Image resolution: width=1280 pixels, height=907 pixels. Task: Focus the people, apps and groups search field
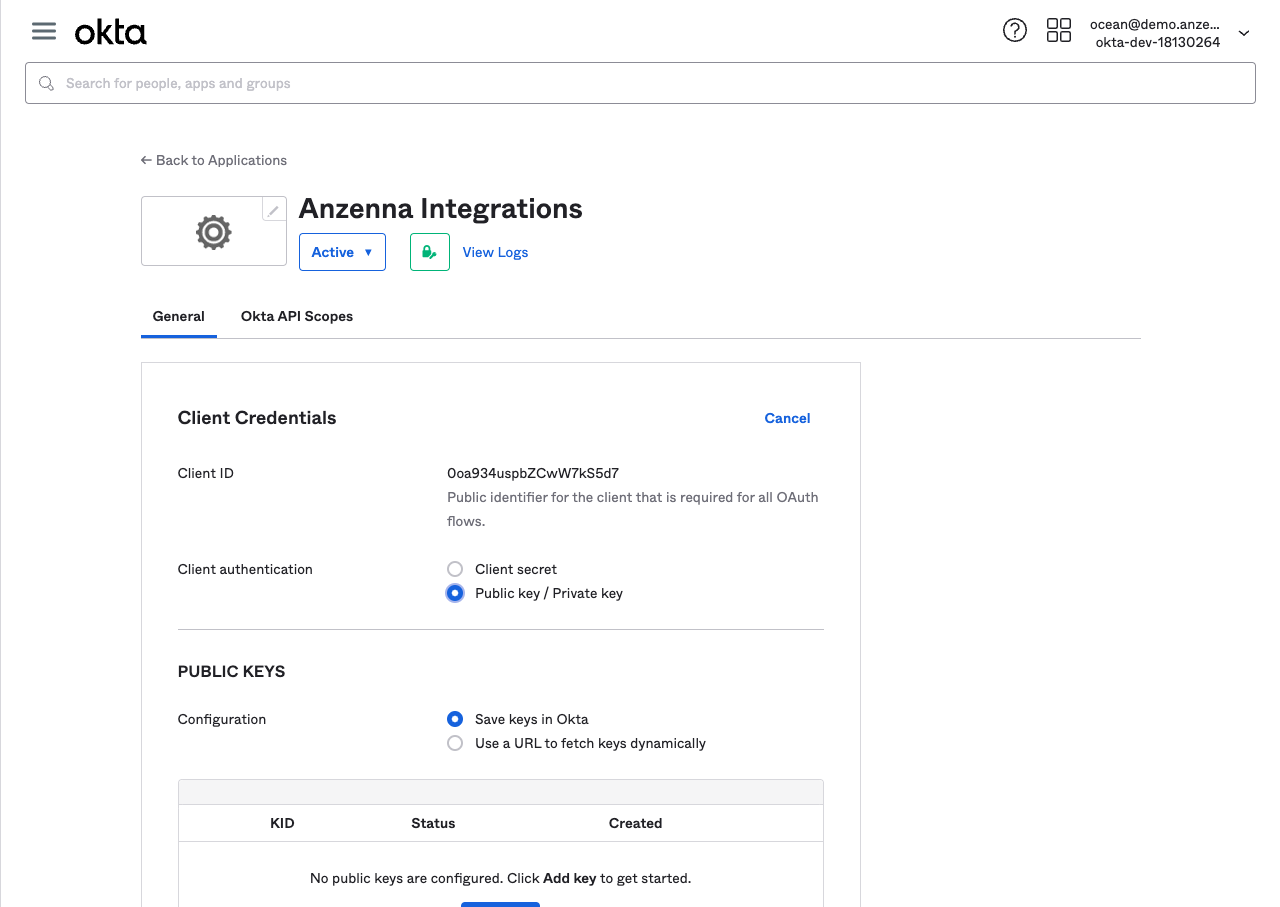coord(640,84)
